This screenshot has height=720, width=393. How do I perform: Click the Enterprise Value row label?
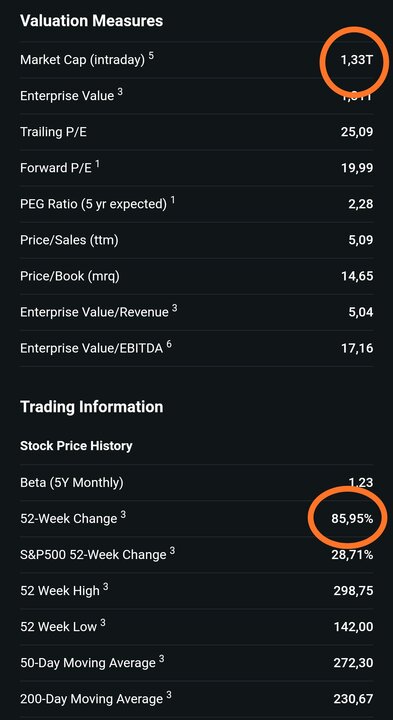pos(71,95)
